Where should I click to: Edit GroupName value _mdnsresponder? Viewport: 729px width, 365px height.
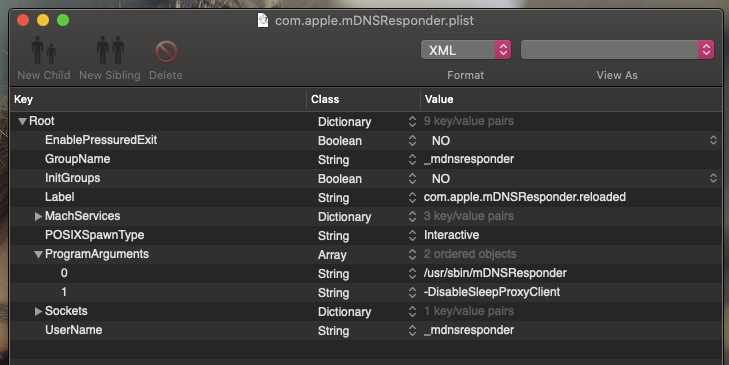pyautogui.click(x=469, y=159)
